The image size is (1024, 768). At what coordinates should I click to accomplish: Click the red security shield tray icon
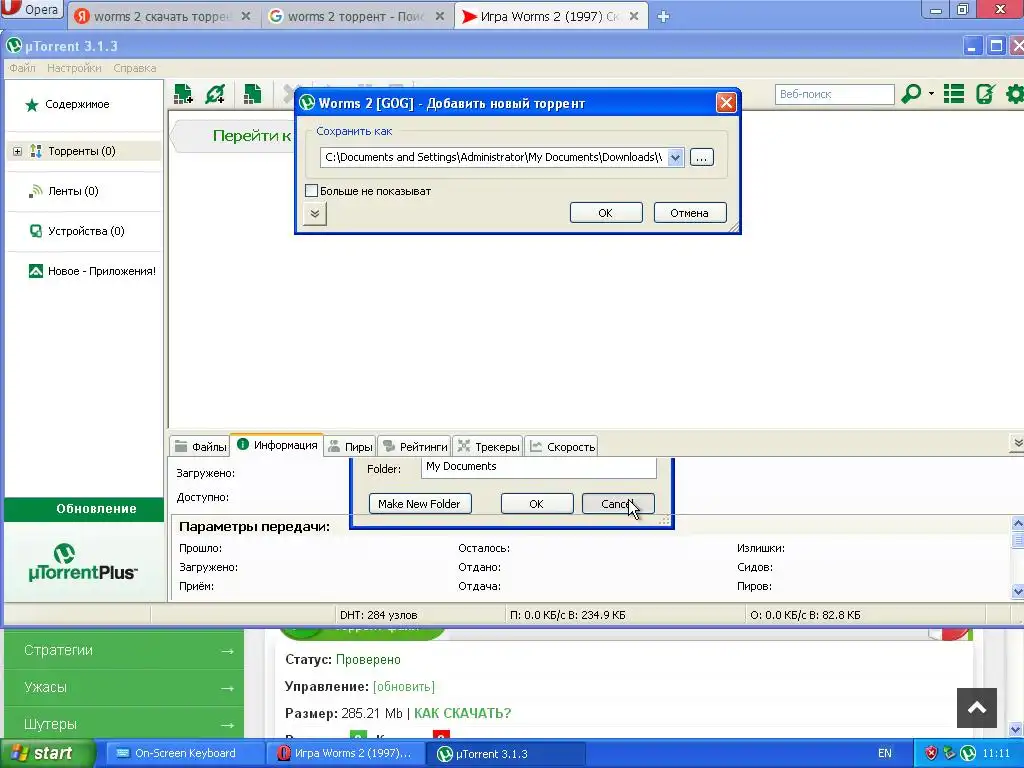(x=931, y=754)
